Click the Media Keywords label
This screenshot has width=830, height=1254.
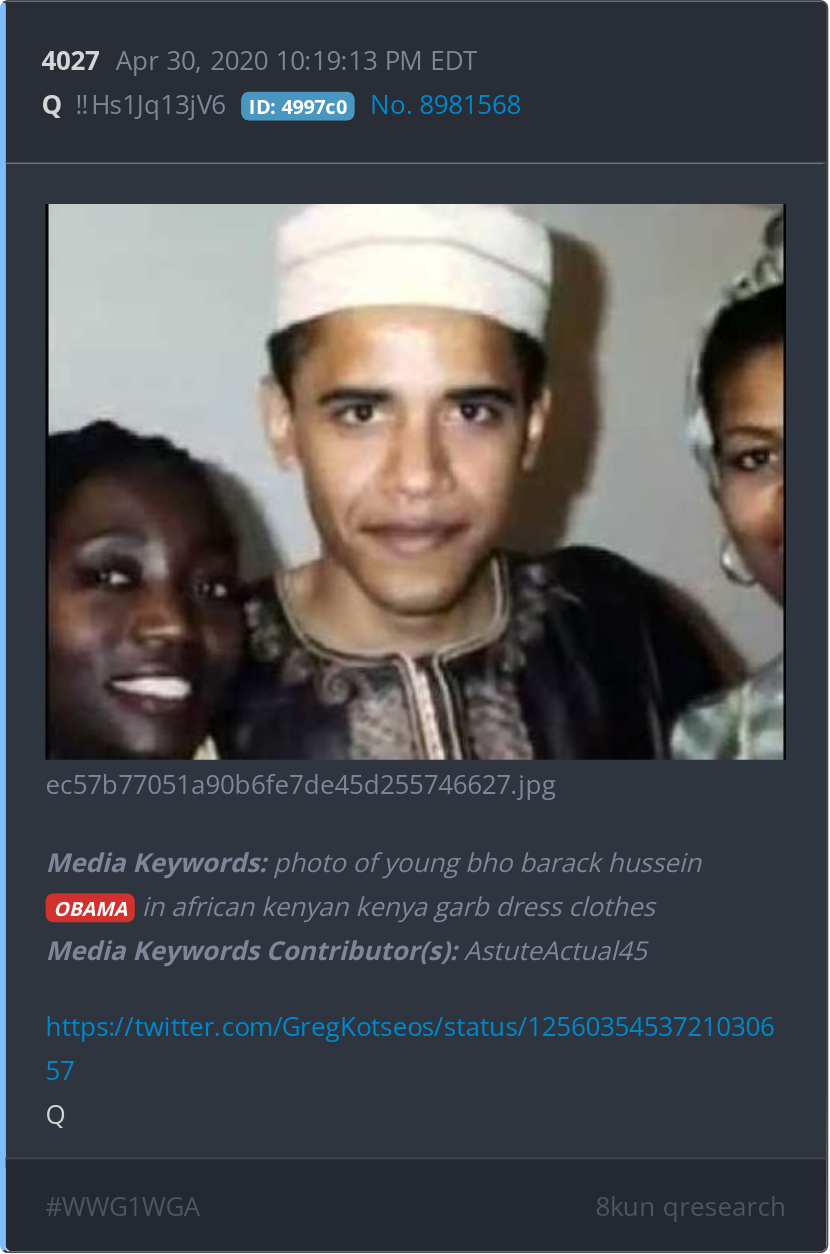pyautogui.click(x=157, y=863)
